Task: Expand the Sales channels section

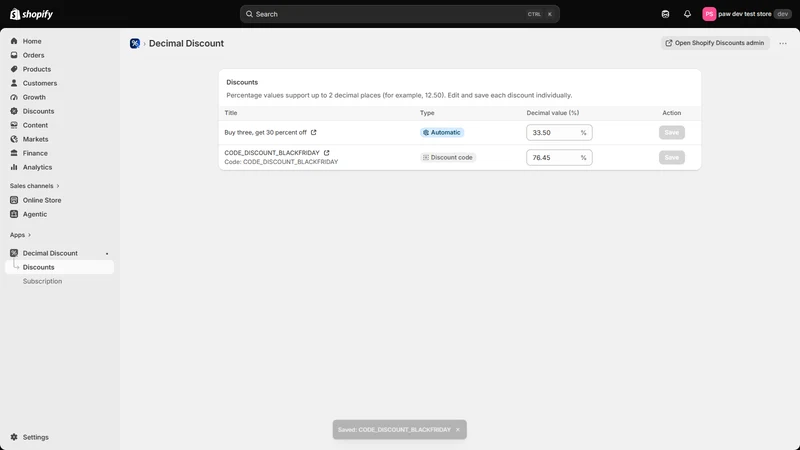Action: click(x=35, y=186)
